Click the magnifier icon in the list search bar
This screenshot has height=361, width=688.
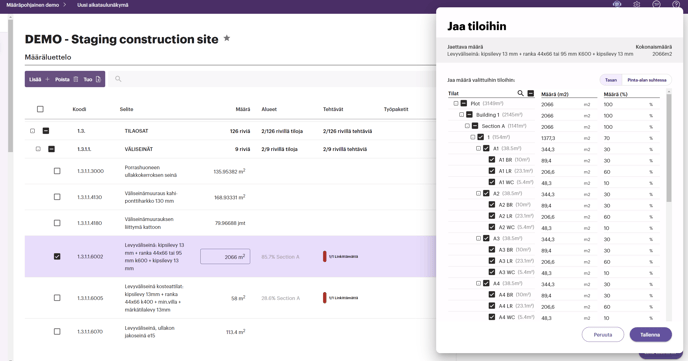coord(118,79)
